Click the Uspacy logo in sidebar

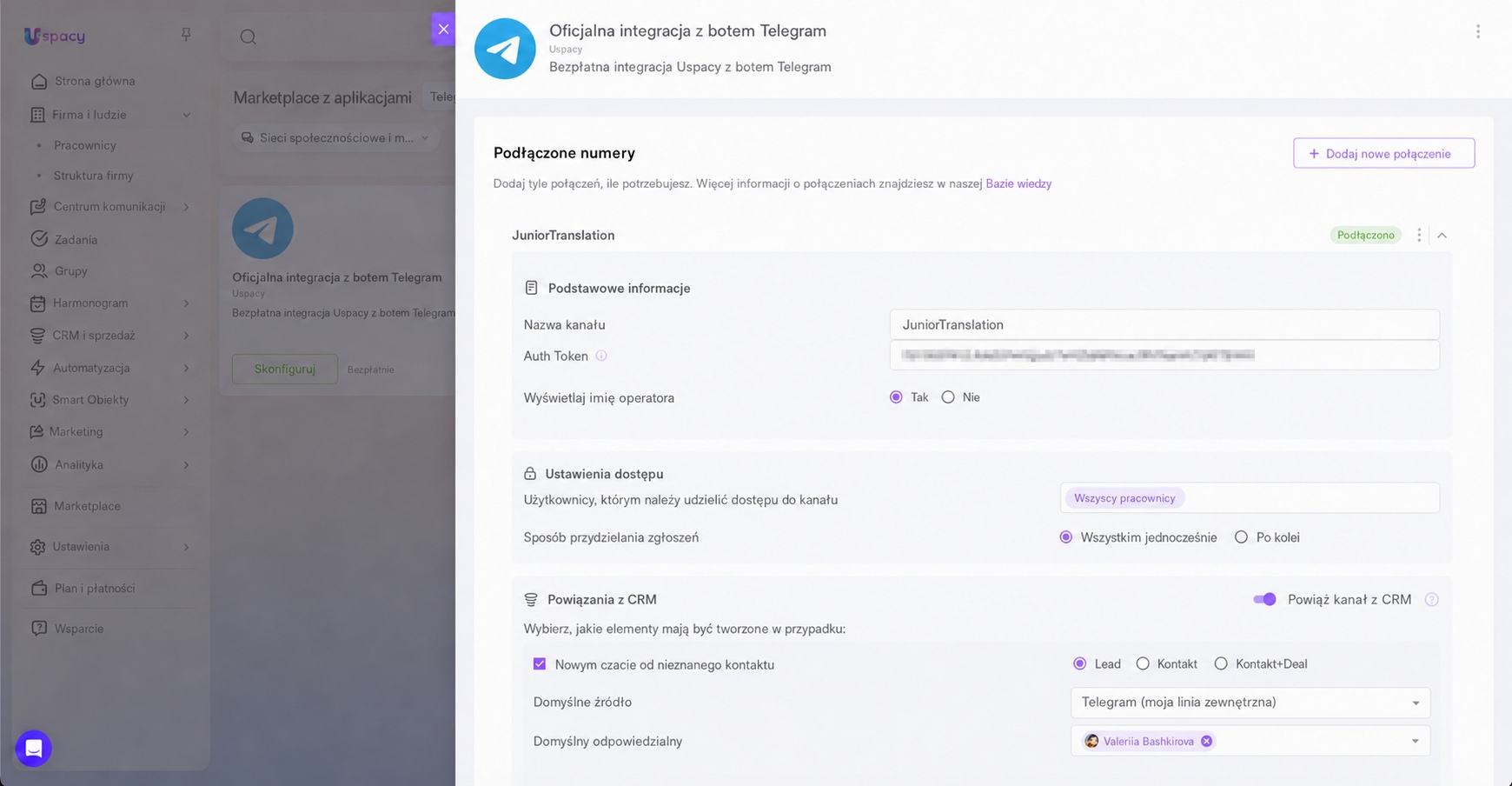(x=54, y=36)
